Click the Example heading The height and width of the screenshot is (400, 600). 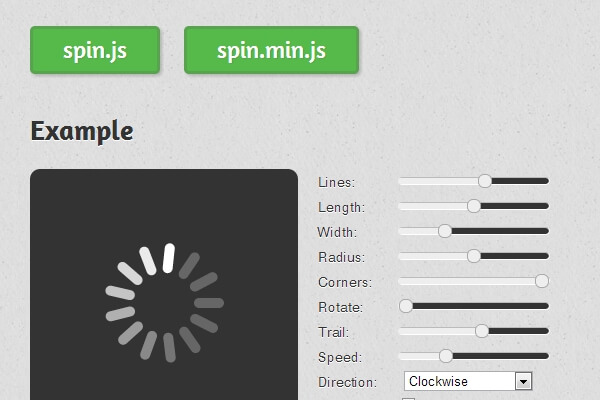[x=82, y=131]
